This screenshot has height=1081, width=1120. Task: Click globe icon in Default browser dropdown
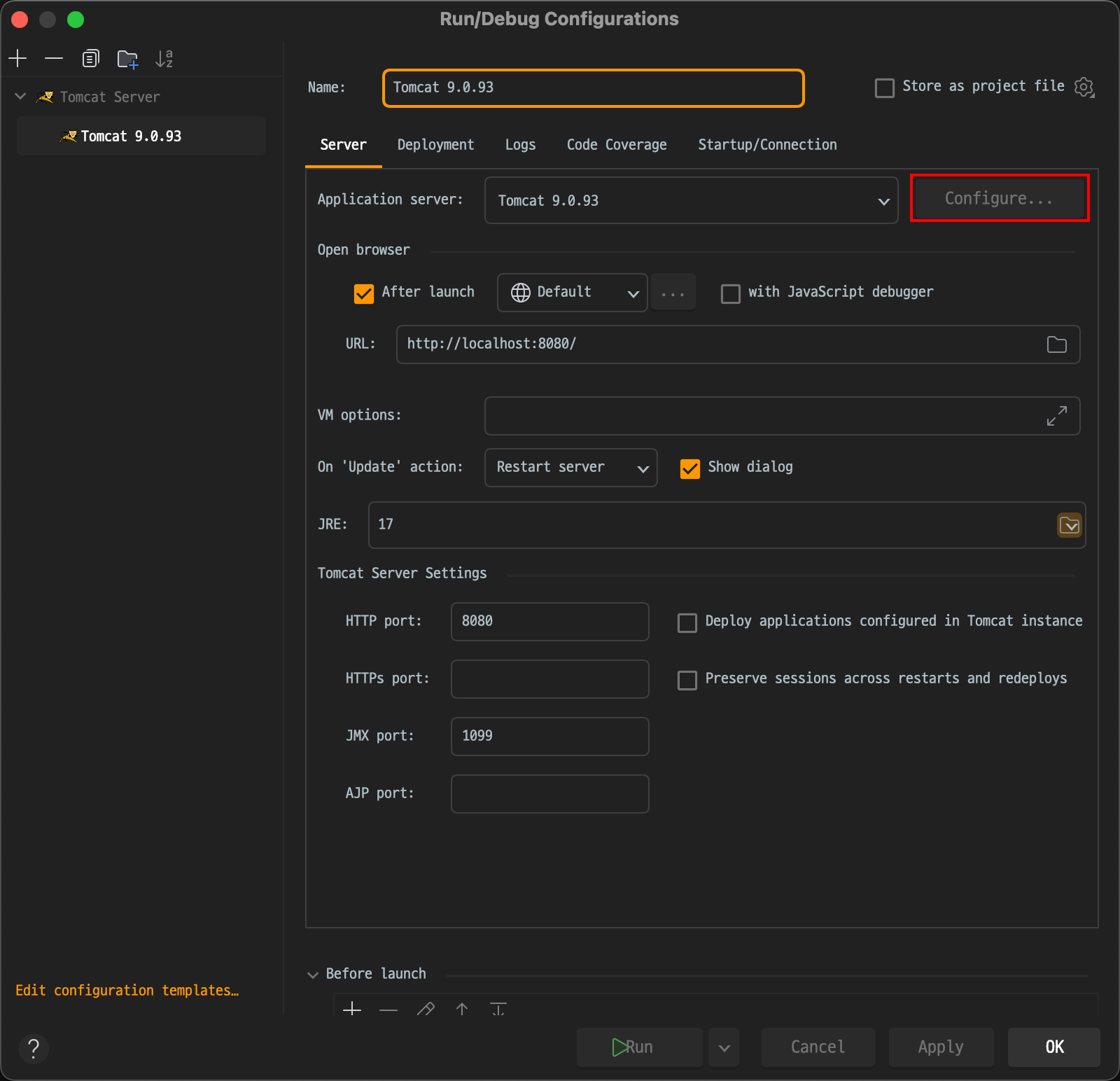[521, 293]
